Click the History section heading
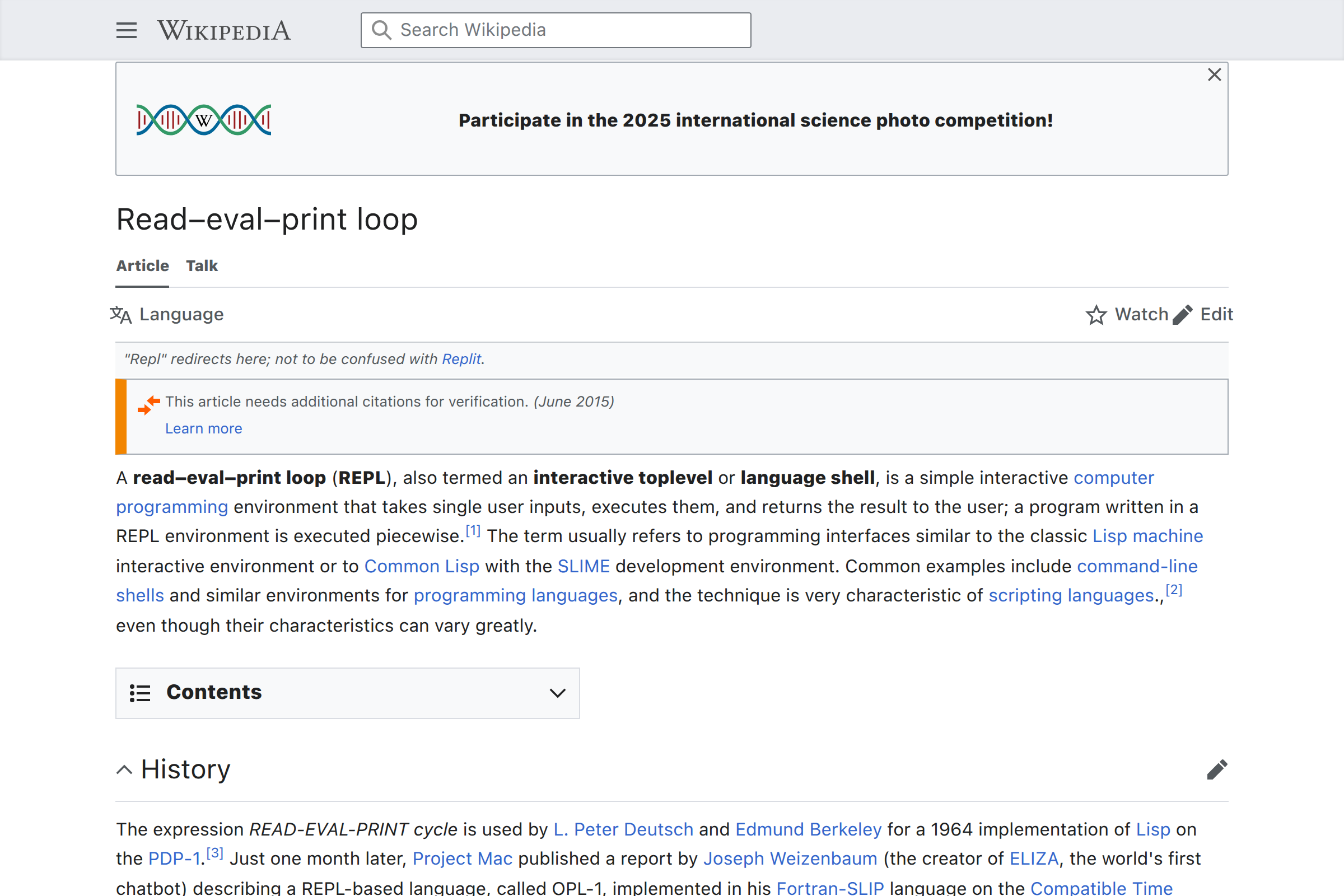This screenshot has height=896, width=1344. pyautogui.click(x=185, y=769)
